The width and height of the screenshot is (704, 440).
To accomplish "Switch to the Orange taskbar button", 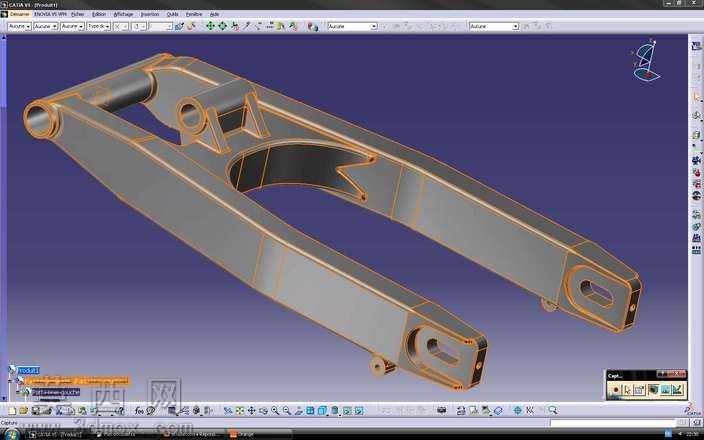I will click(x=258, y=435).
